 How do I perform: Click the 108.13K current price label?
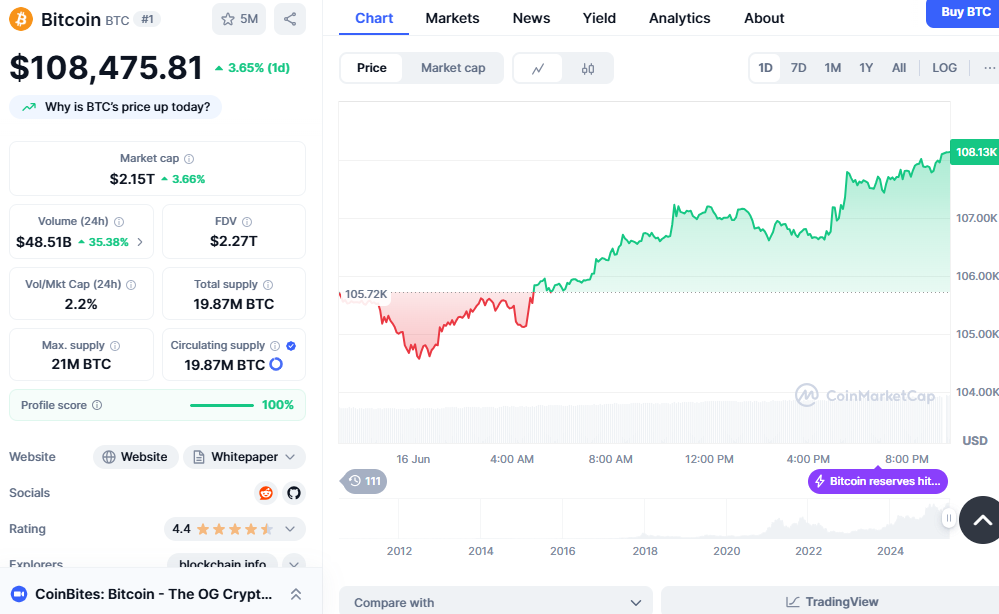coord(975,152)
